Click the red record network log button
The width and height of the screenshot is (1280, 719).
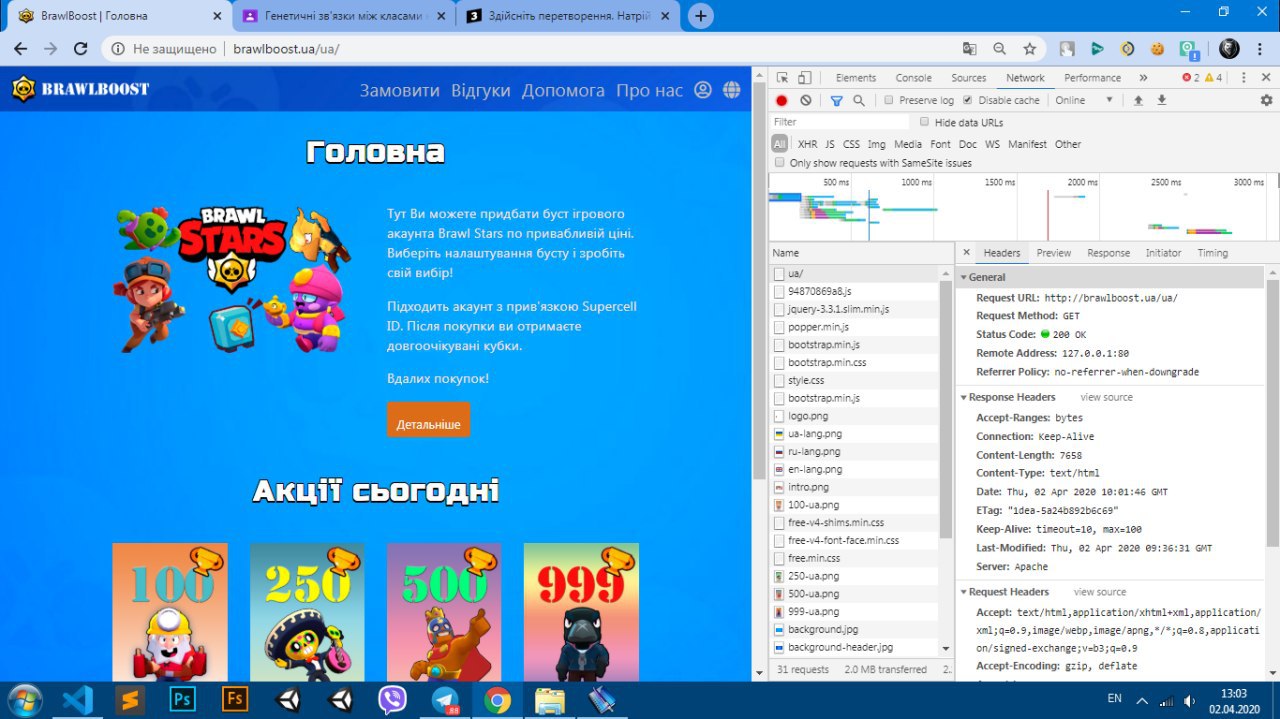pos(782,100)
